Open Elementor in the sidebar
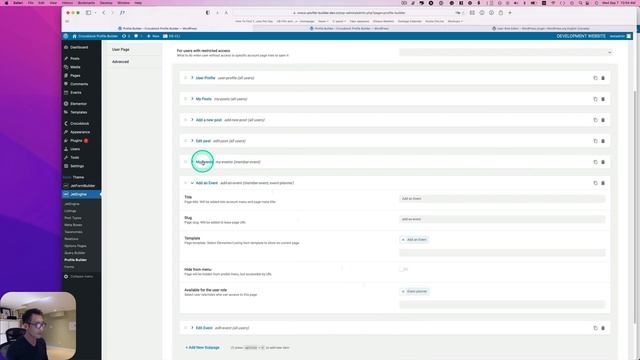Image resolution: width=640 pixels, height=360 pixels. click(78, 104)
